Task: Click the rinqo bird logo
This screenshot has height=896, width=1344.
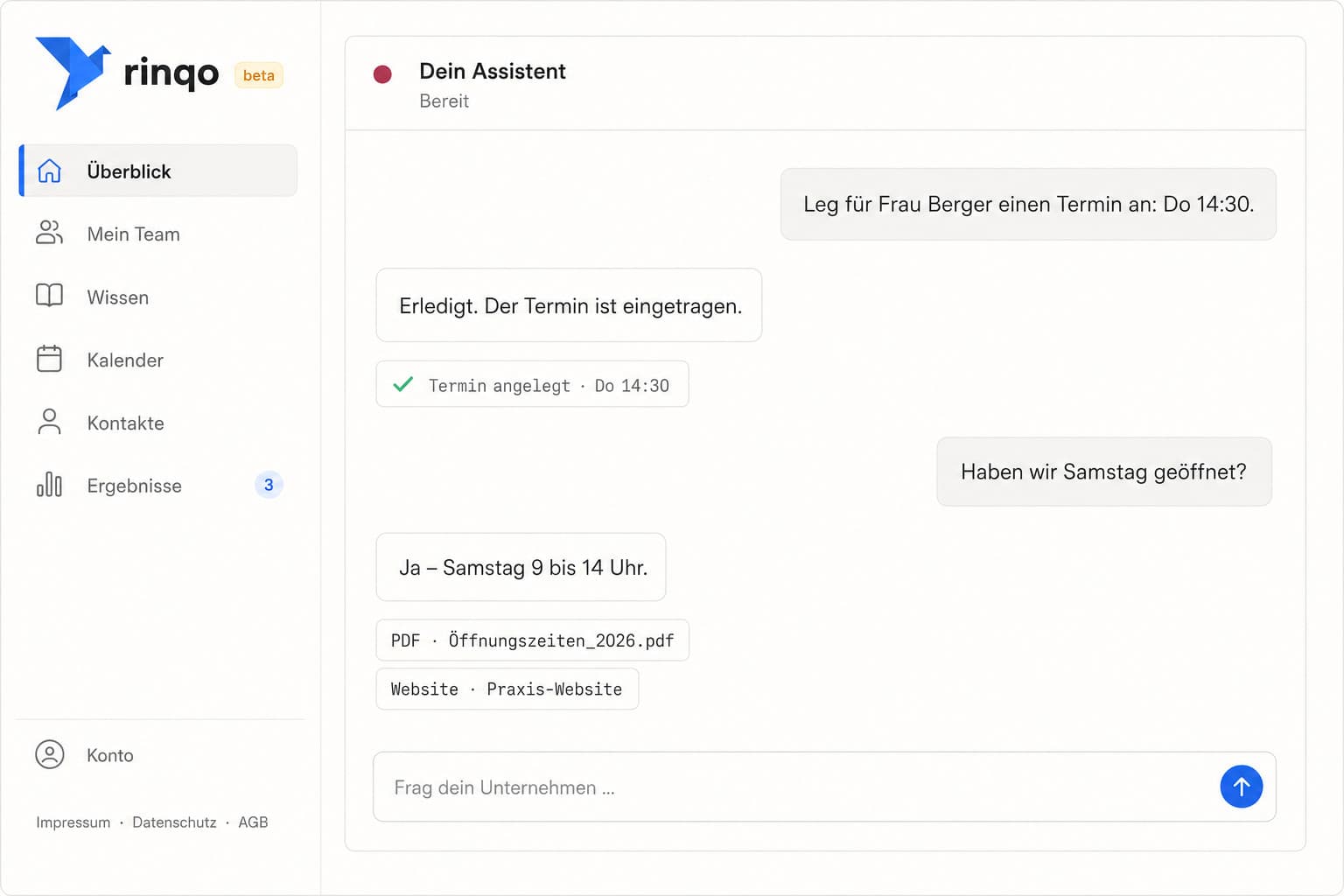Action: pos(73,73)
